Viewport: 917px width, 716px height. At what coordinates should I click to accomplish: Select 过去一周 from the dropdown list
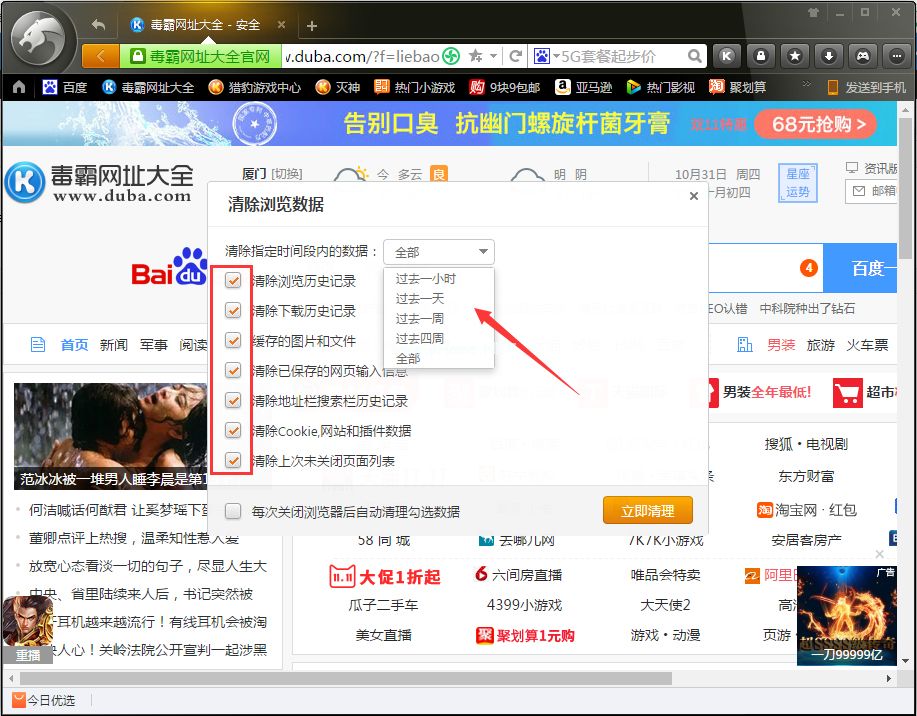(x=418, y=318)
